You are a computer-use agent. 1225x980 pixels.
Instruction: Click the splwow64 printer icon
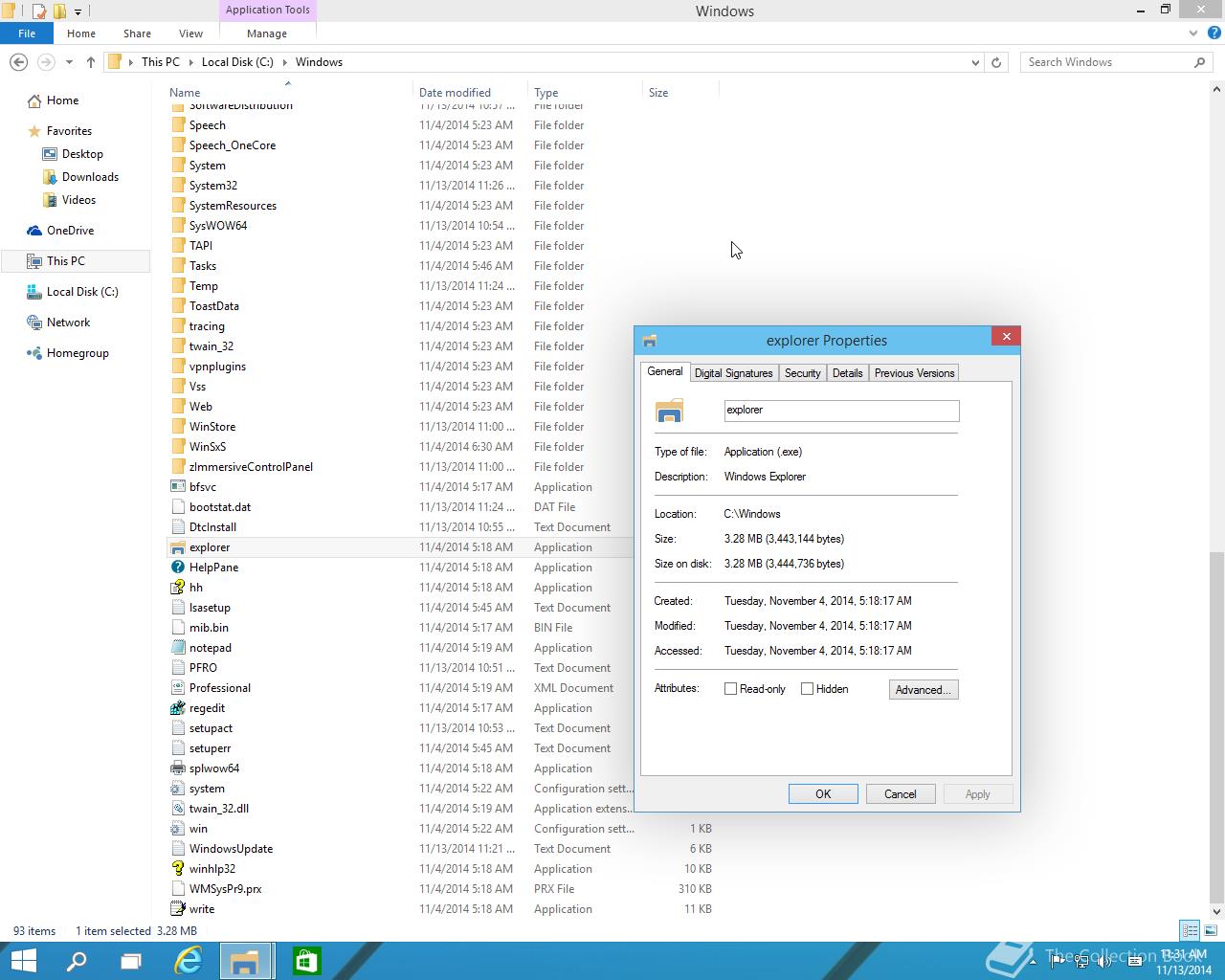[177, 768]
